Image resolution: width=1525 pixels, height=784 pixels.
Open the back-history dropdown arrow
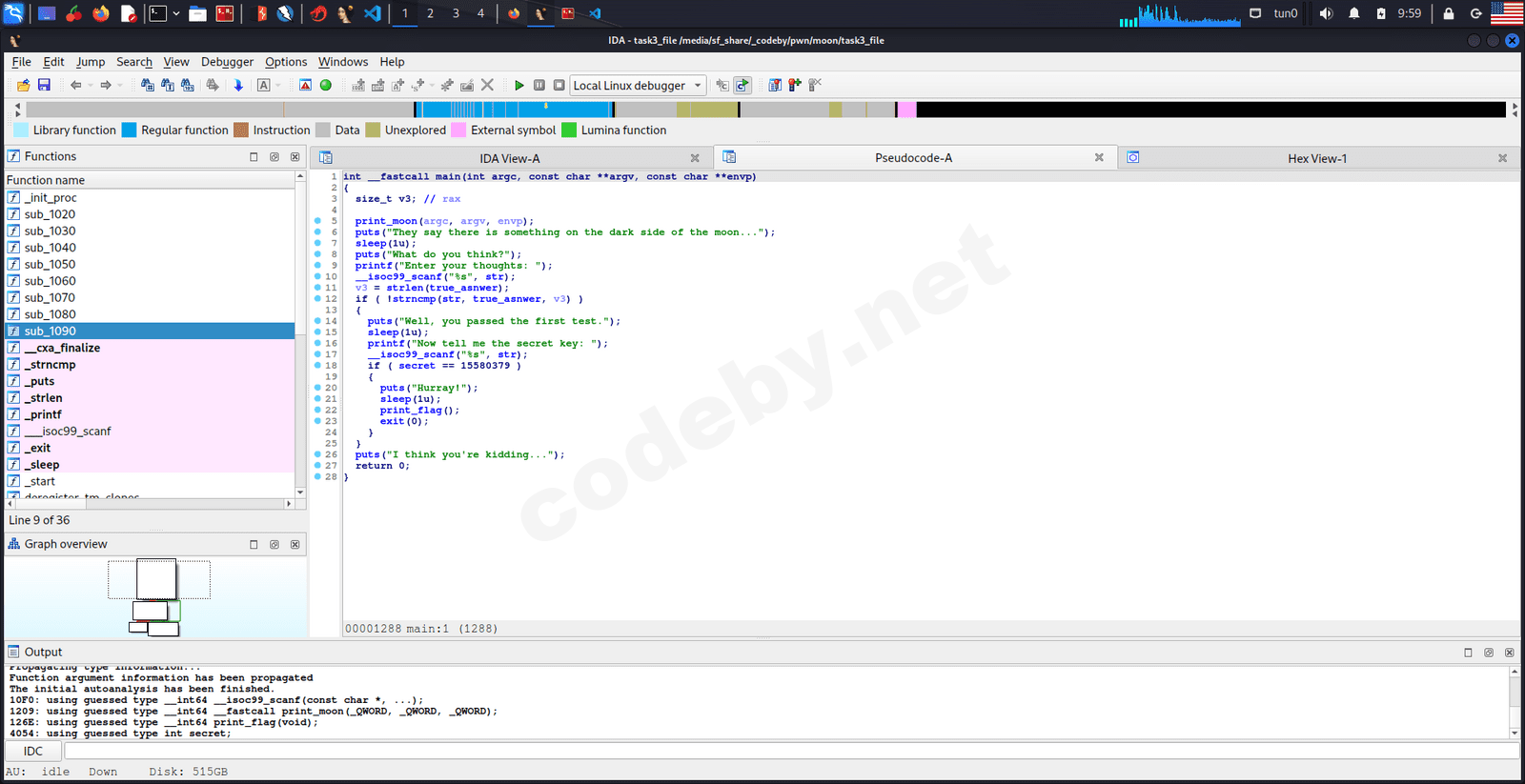(x=91, y=85)
